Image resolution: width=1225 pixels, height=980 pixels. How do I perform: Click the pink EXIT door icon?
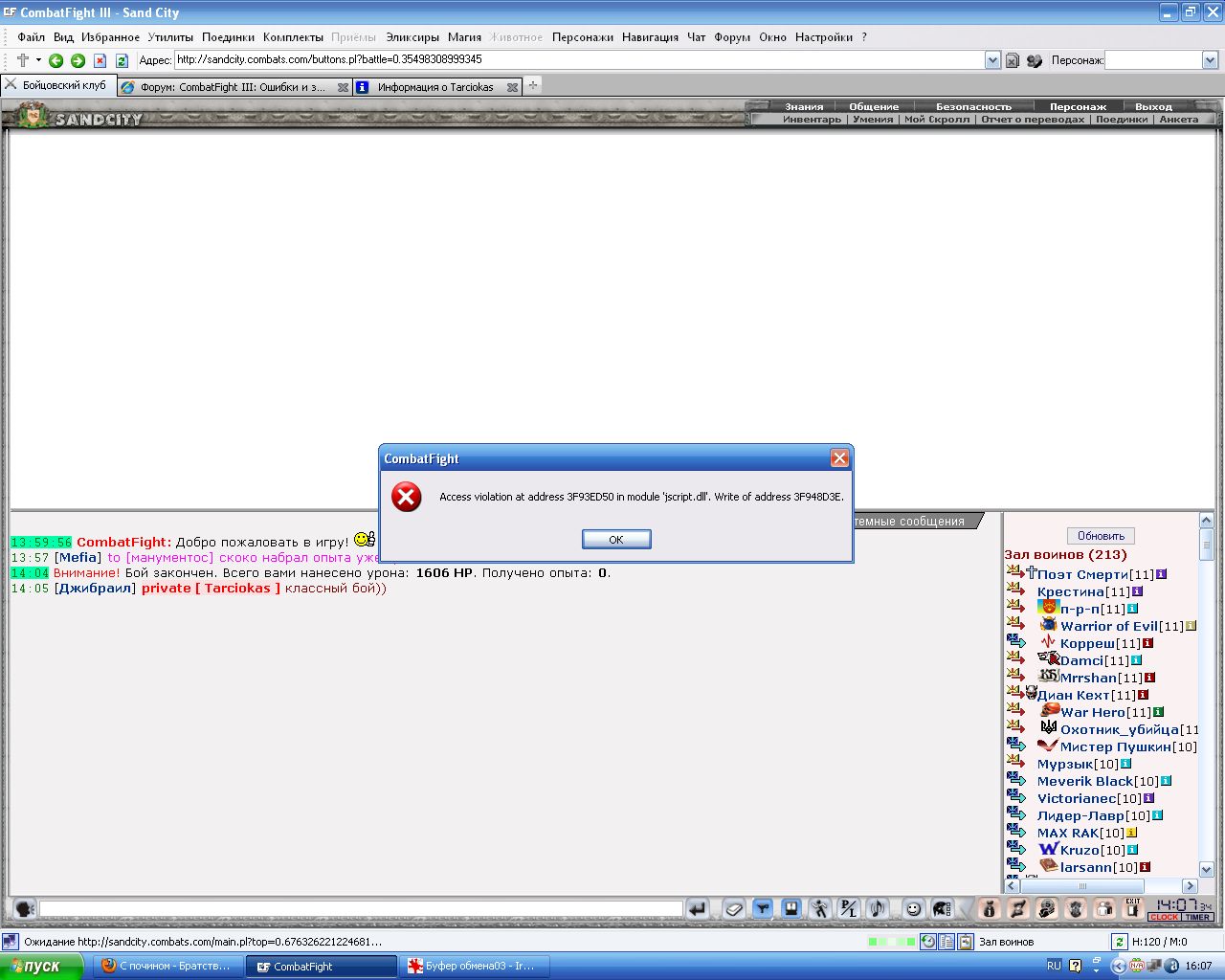[x=1133, y=908]
